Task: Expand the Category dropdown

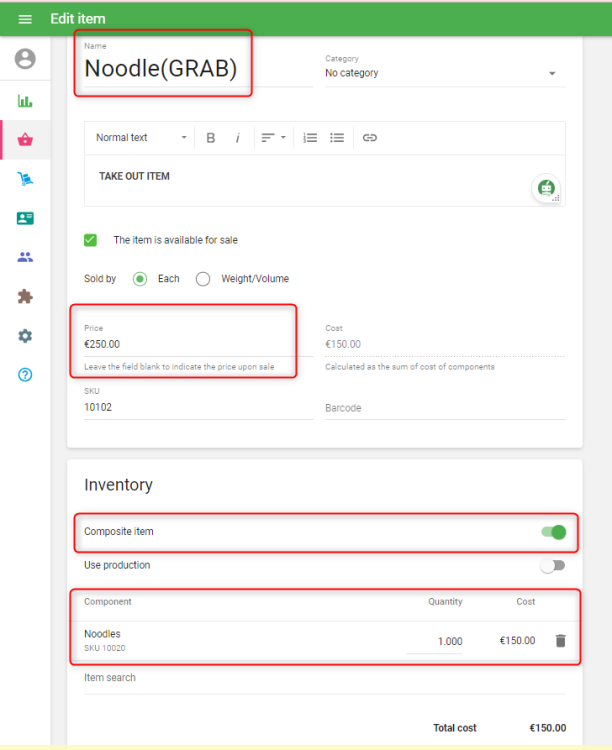Action: (551, 74)
